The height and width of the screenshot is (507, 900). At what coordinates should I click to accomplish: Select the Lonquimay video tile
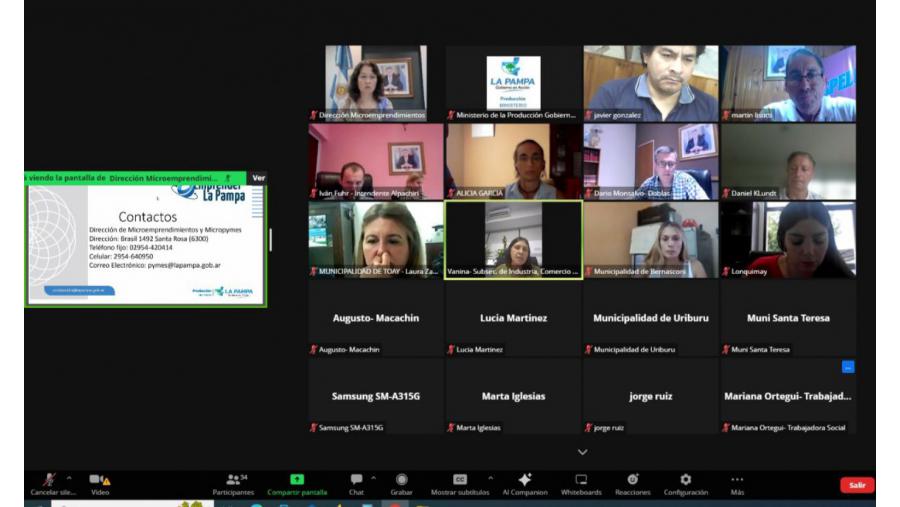788,239
